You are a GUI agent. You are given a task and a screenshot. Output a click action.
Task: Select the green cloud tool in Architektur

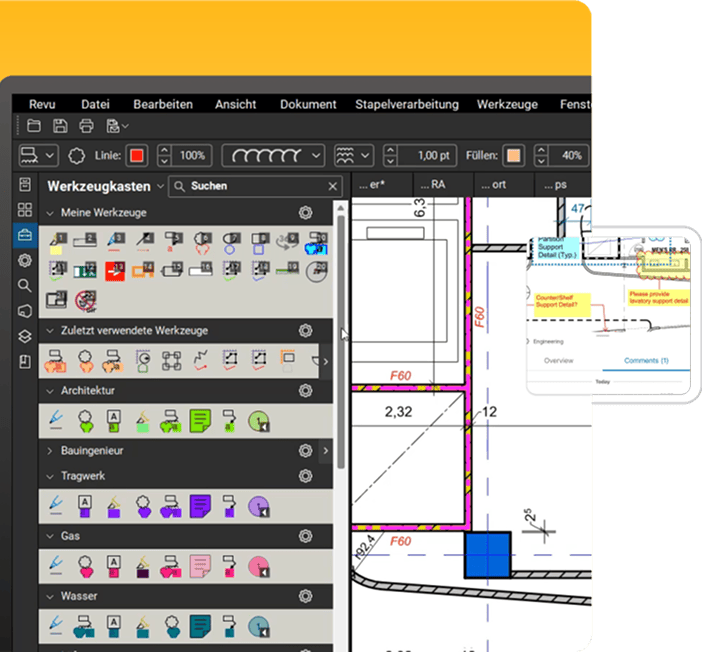pos(86,421)
